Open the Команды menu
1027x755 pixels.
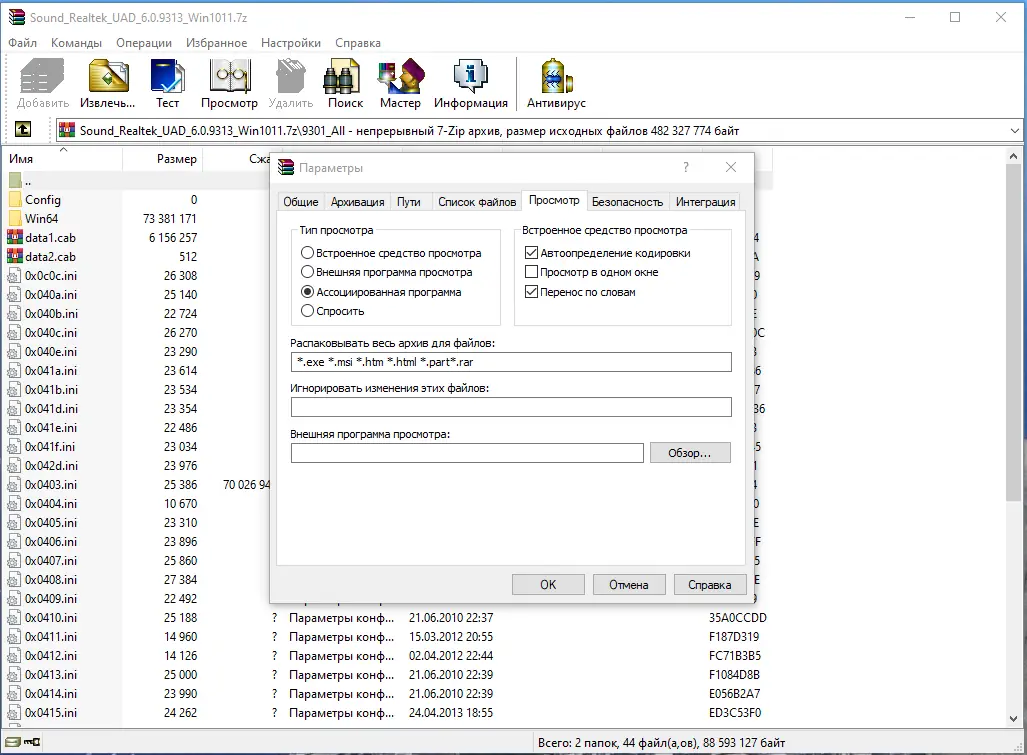76,43
